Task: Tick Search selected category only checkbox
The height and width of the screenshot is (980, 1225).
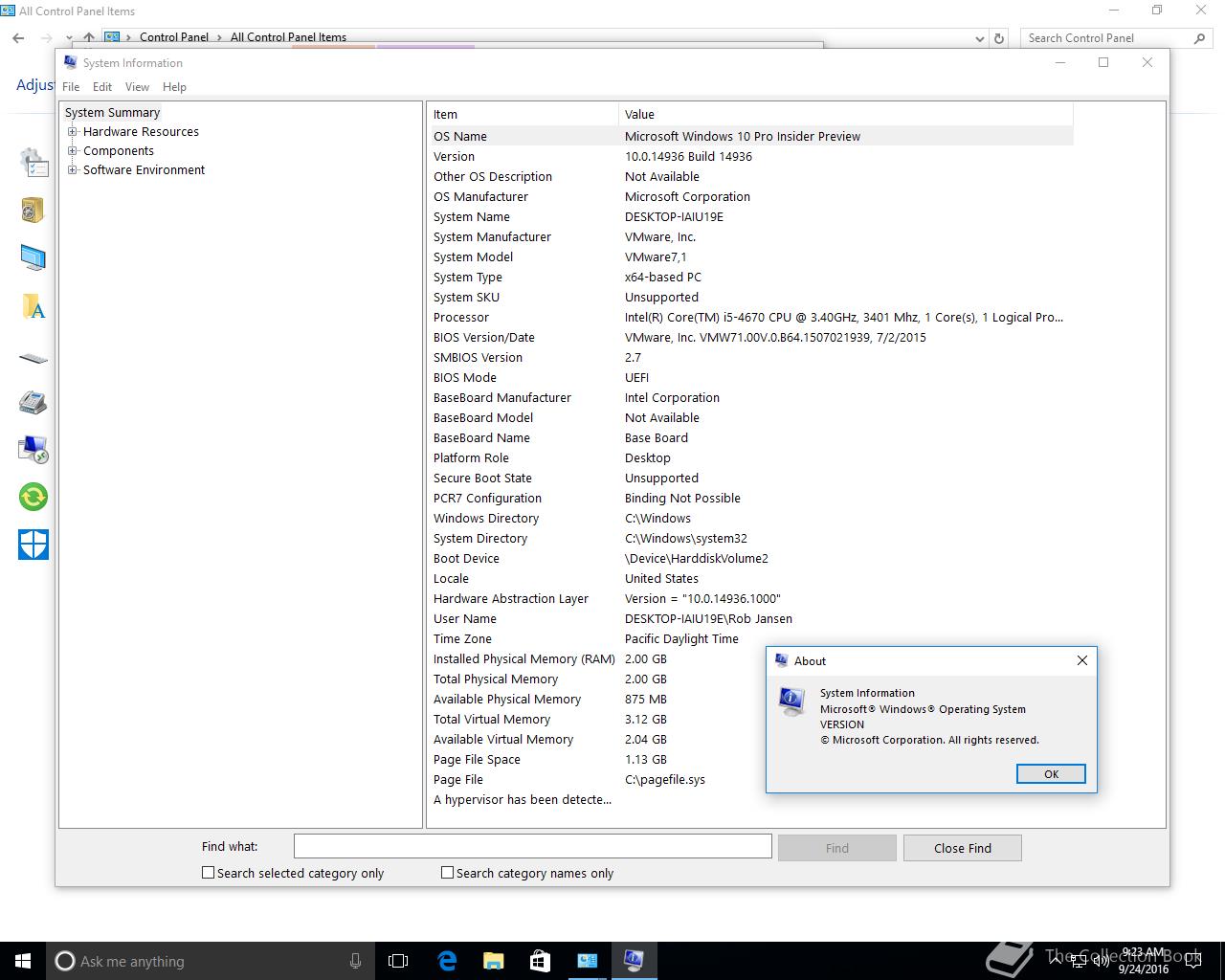Action: pos(208,873)
